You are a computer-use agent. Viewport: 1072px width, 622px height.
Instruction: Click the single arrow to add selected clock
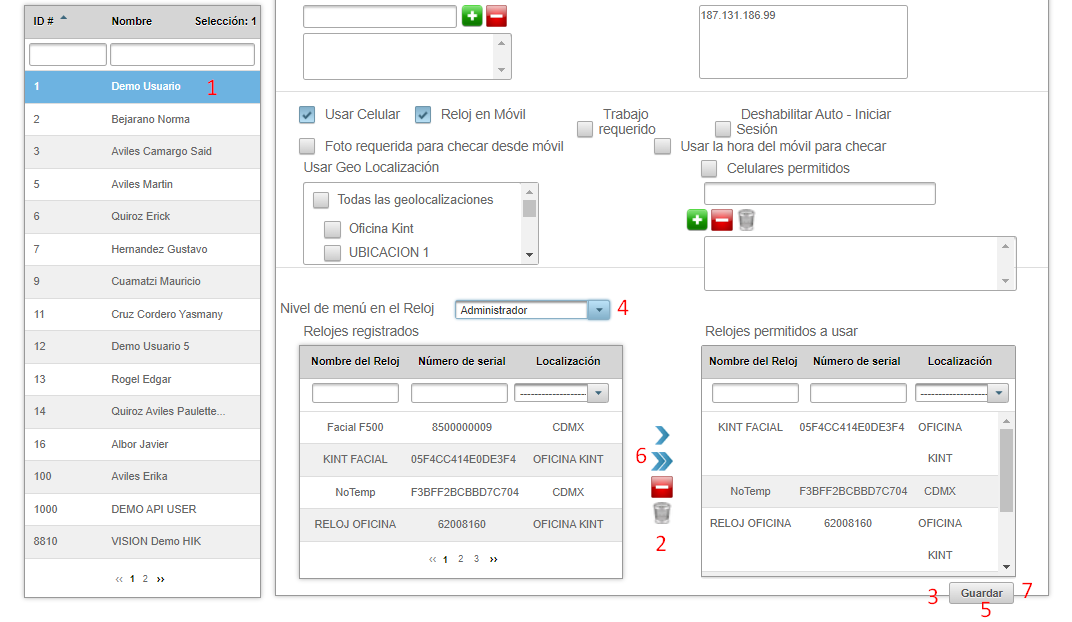point(661,435)
